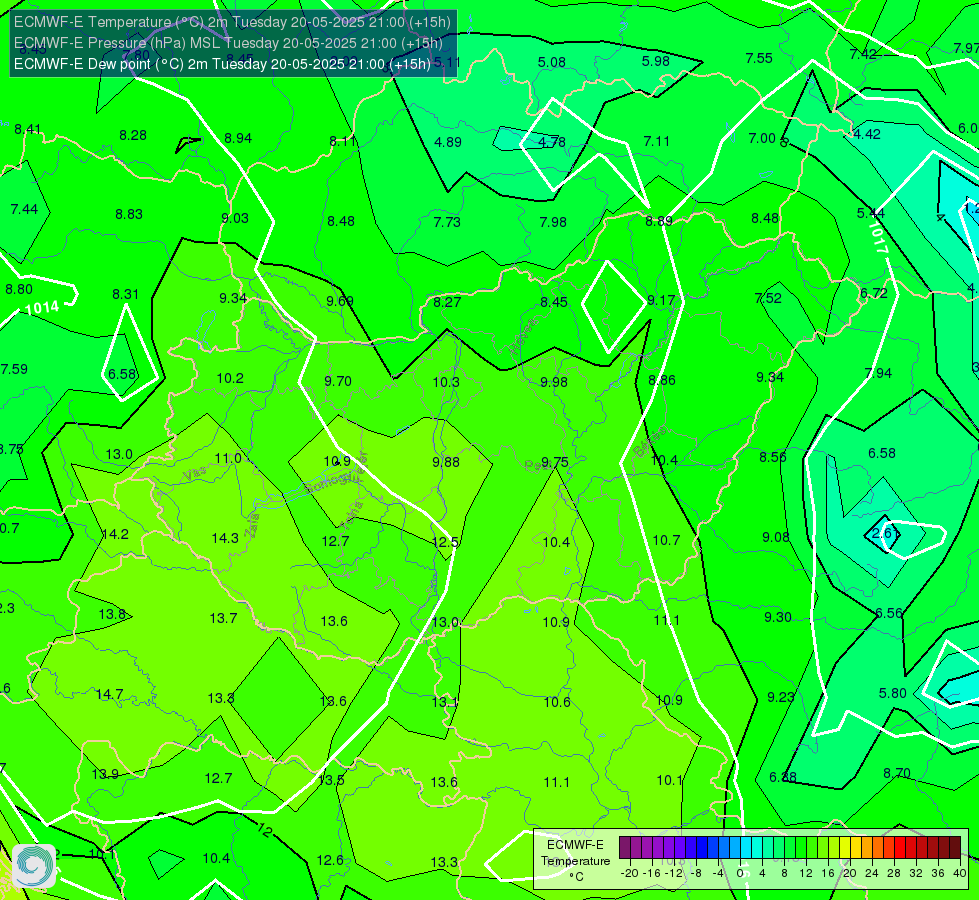Viewport: 979px width, 900px height.
Task: Click the grid value 11.0
Action: pos(228,458)
